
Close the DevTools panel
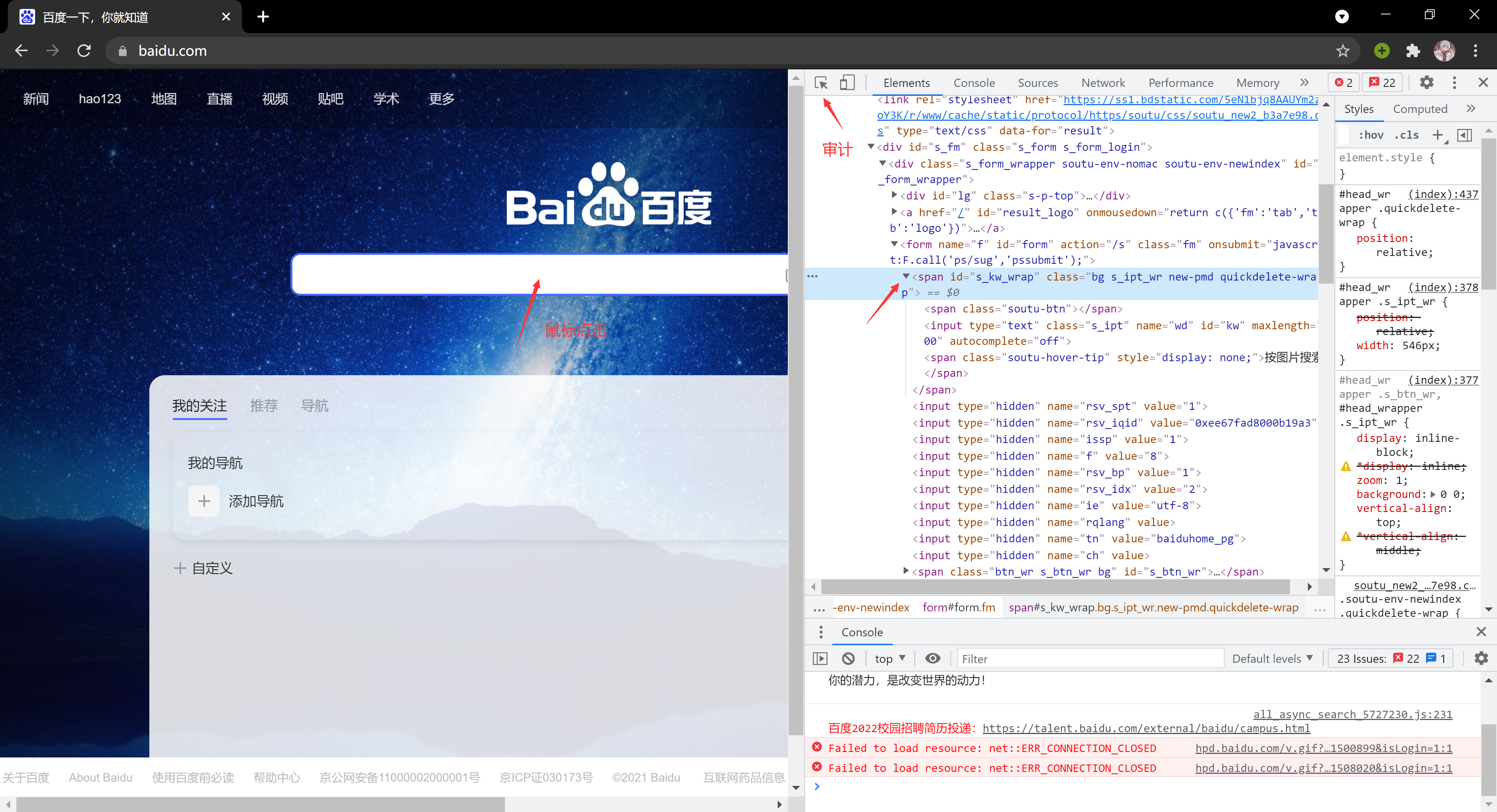pyautogui.click(x=1483, y=83)
